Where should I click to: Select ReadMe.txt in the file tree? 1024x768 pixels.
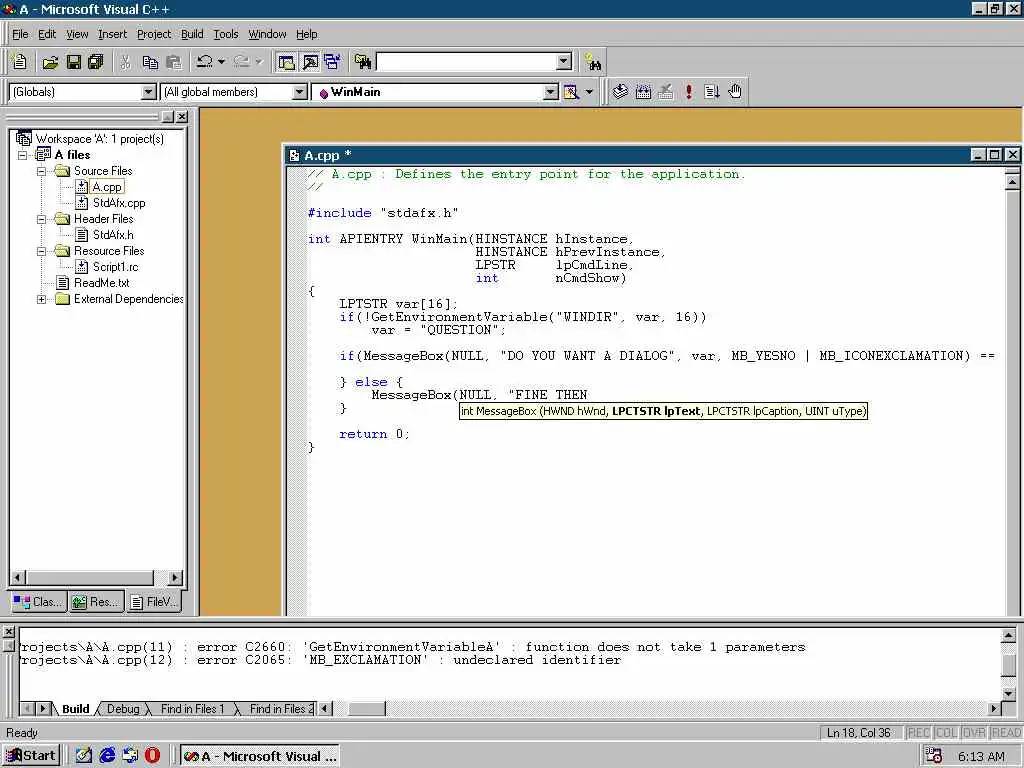pyautogui.click(x=101, y=283)
